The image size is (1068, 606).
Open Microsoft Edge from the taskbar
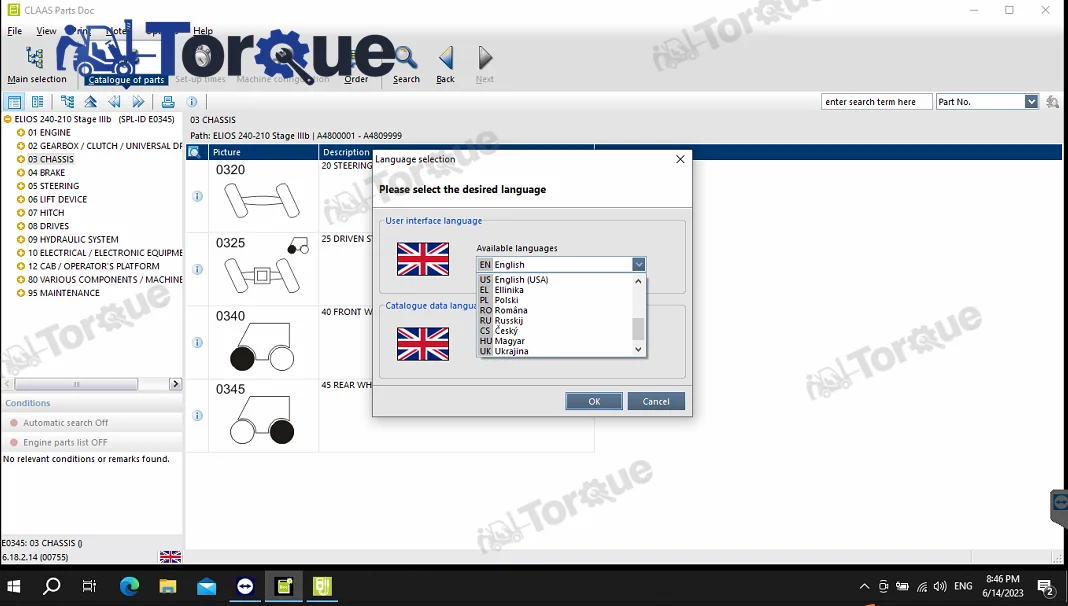[x=129, y=586]
